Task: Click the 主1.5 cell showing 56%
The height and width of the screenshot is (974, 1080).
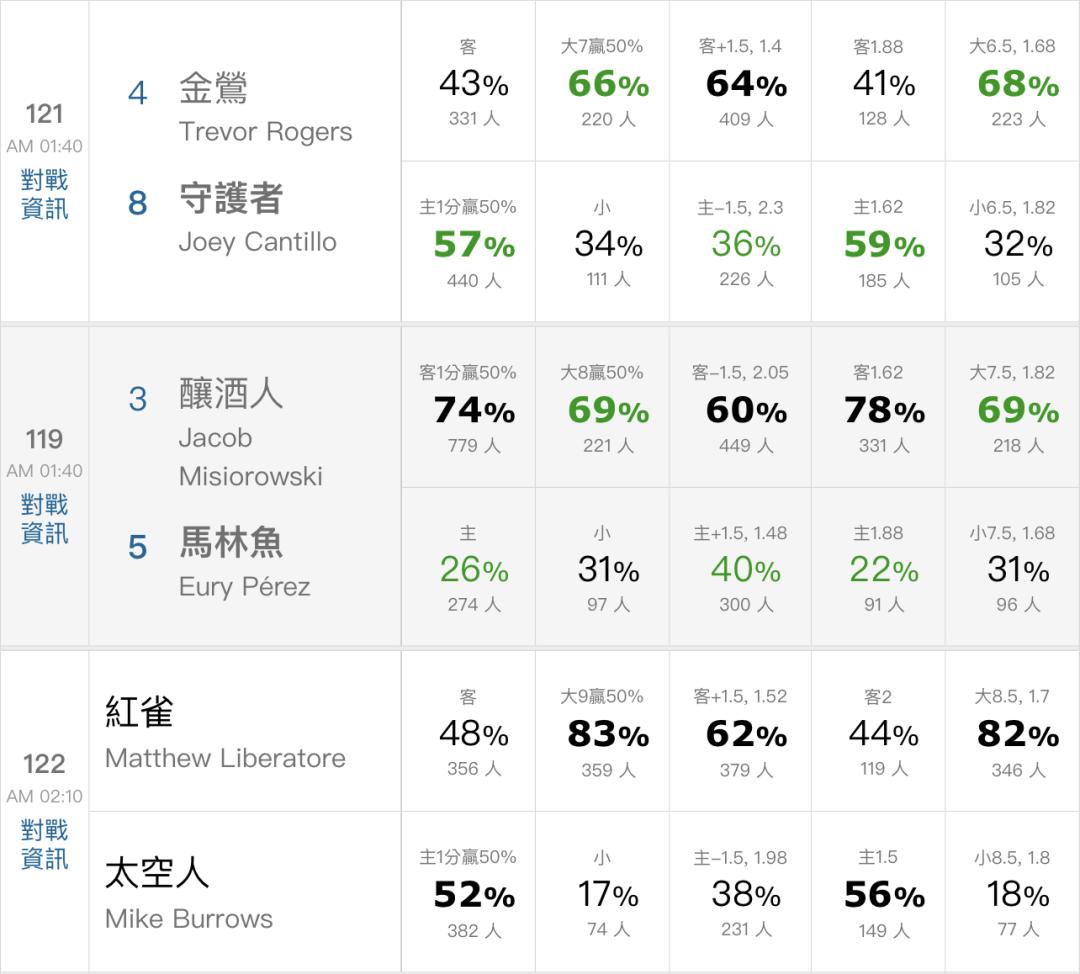Action: [883, 894]
